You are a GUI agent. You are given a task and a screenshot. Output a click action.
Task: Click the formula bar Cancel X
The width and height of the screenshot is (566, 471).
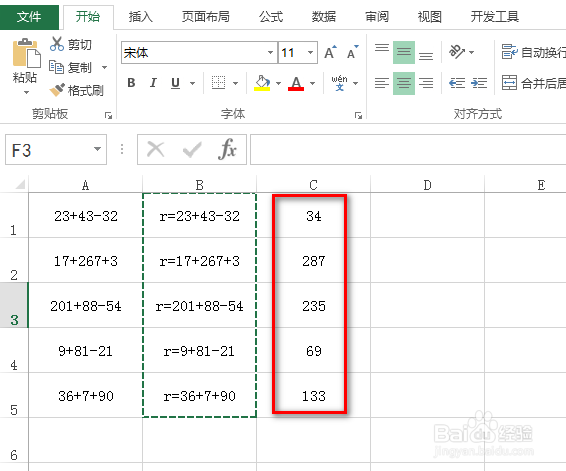tap(156, 149)
